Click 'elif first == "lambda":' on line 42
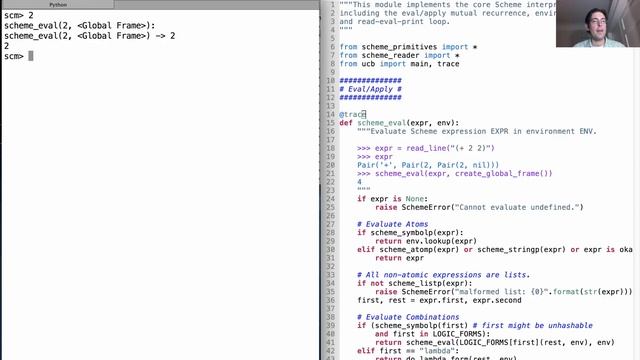 pyautogui.click(x=408, y=351)
